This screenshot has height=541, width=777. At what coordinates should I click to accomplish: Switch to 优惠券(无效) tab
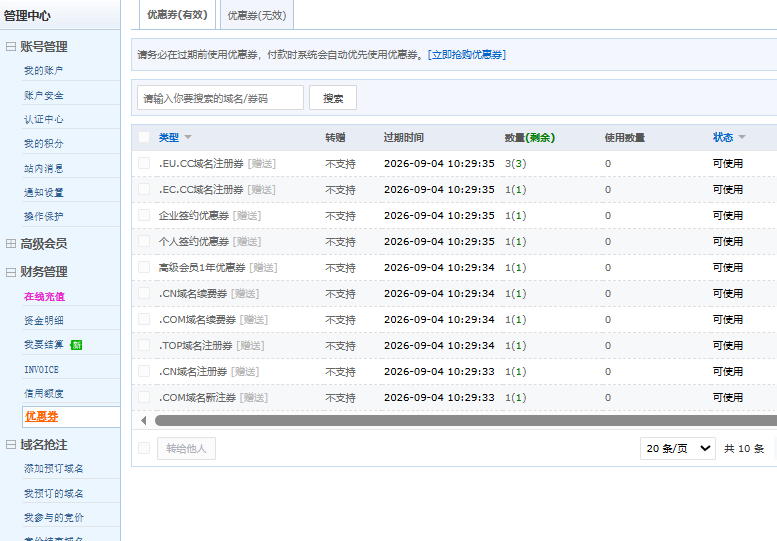click(257, 15)
